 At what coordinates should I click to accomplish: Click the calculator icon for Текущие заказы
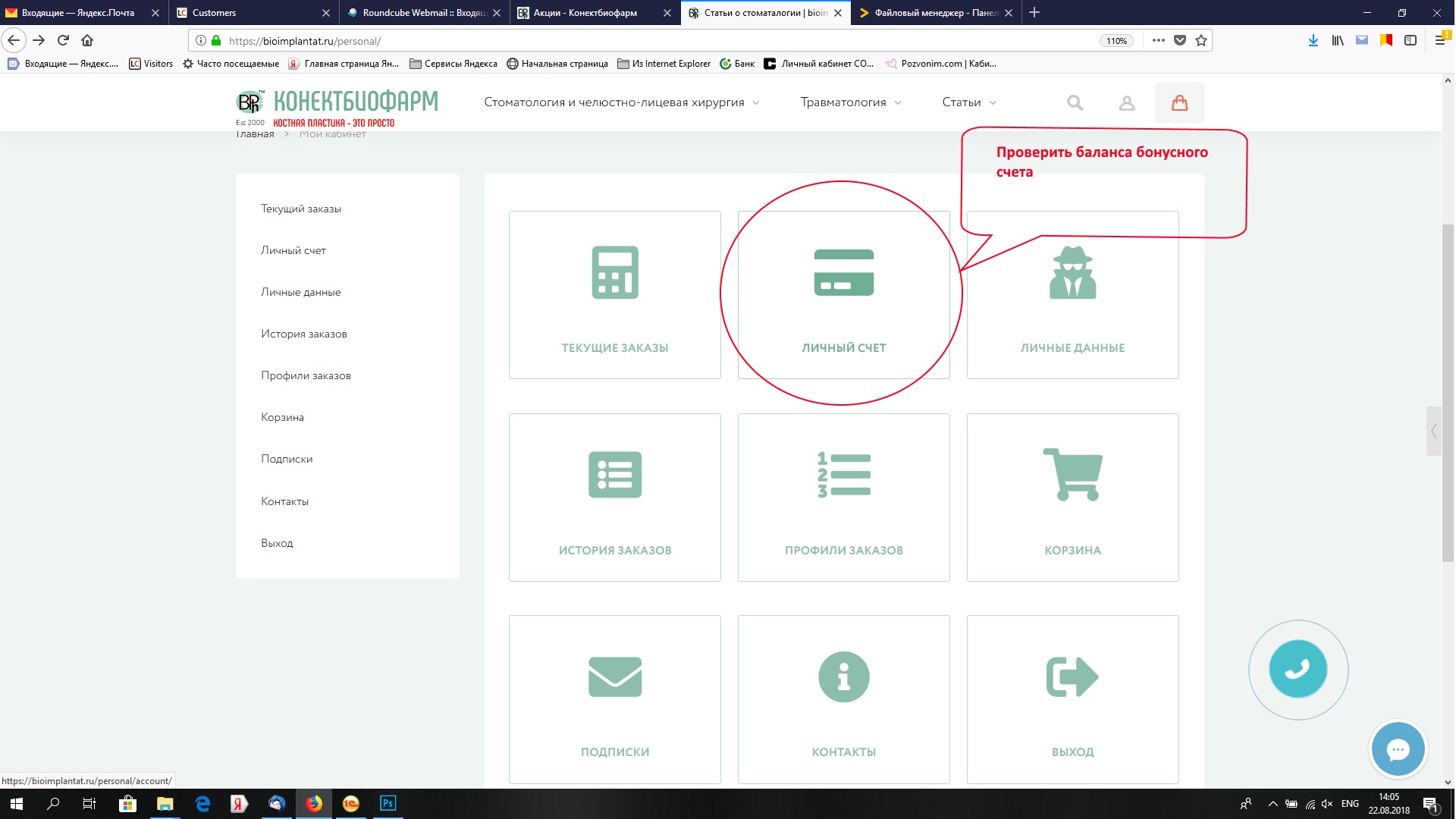(x=614, y=272)
